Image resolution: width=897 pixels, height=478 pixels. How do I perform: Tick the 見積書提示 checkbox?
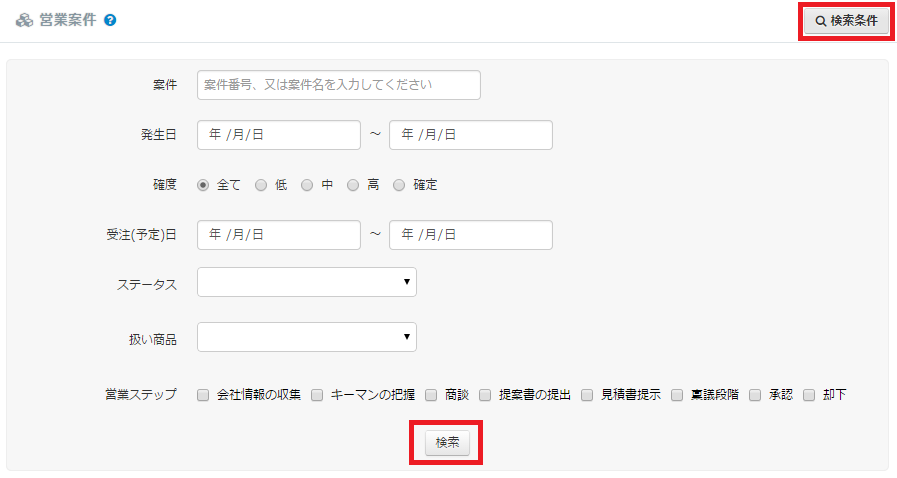587,395
